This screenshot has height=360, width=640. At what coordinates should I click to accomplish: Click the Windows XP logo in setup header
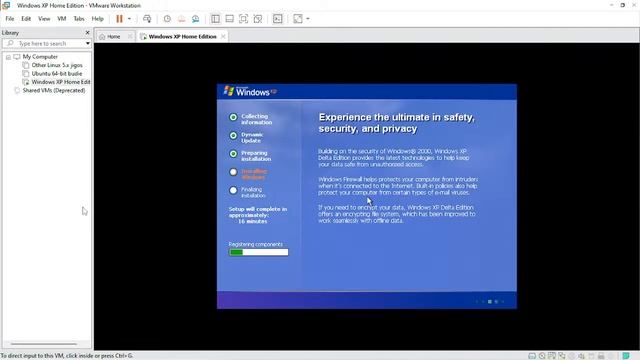point(251,91)
